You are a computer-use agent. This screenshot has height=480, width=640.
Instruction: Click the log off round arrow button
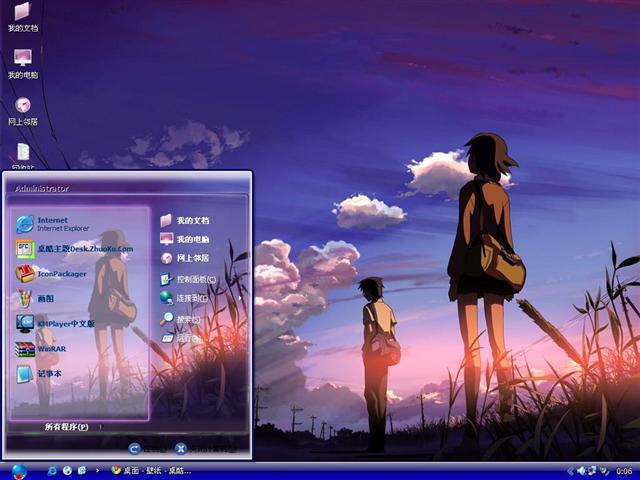134,449
